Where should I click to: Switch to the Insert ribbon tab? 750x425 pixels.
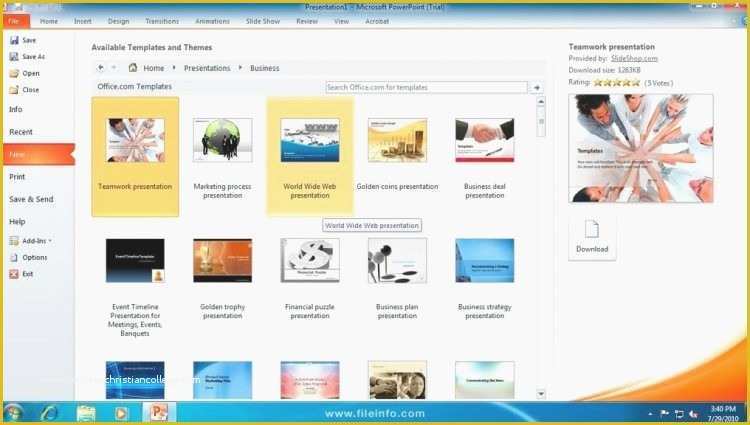[x=83, y=21]
